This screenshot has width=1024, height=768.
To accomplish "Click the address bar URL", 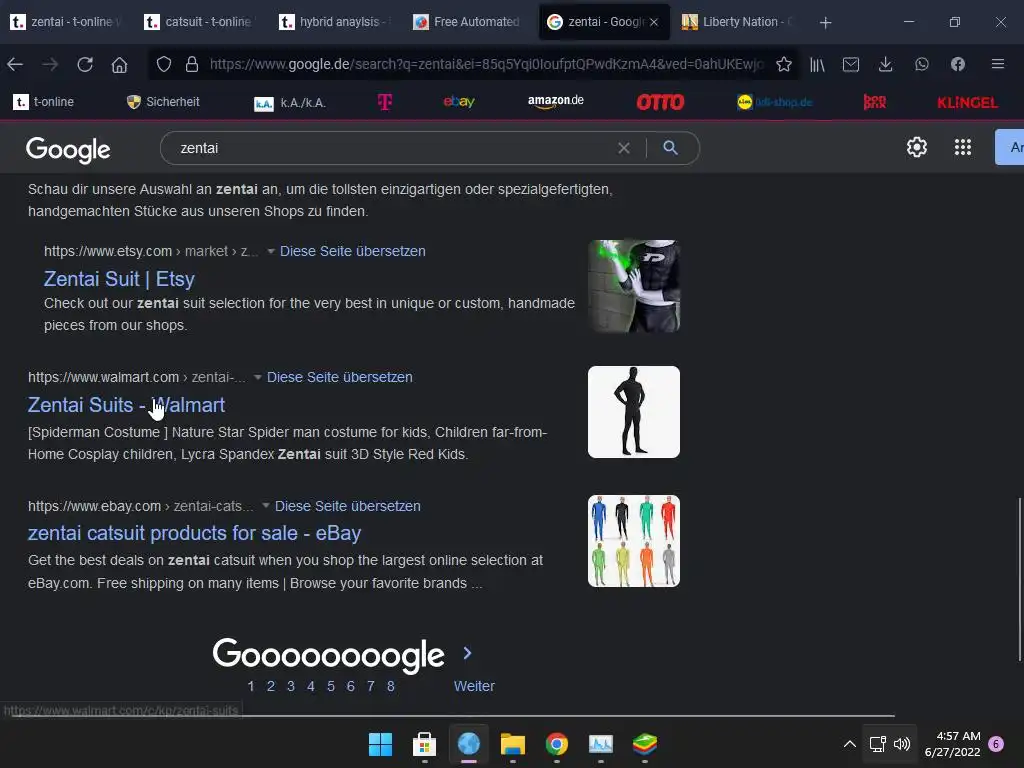I will (486, 64).
